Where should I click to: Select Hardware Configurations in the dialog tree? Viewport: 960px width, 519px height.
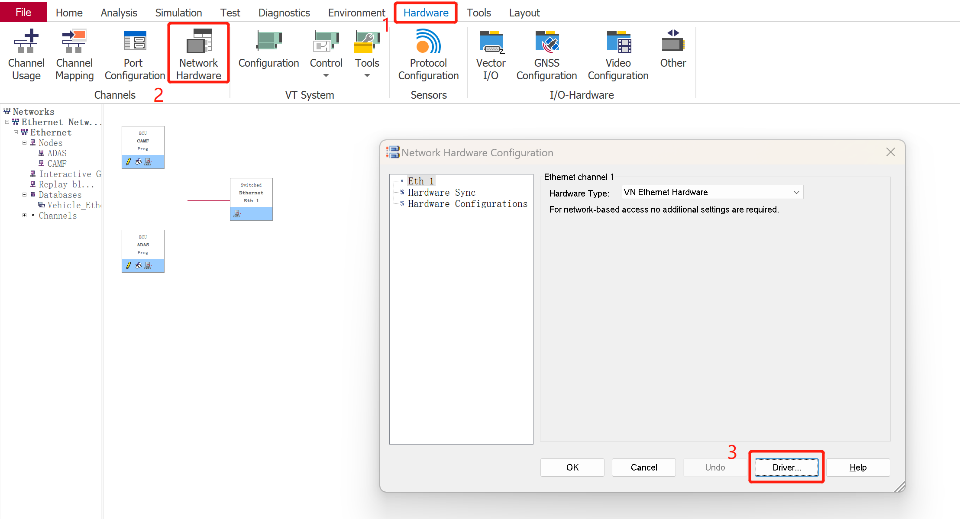467,204
